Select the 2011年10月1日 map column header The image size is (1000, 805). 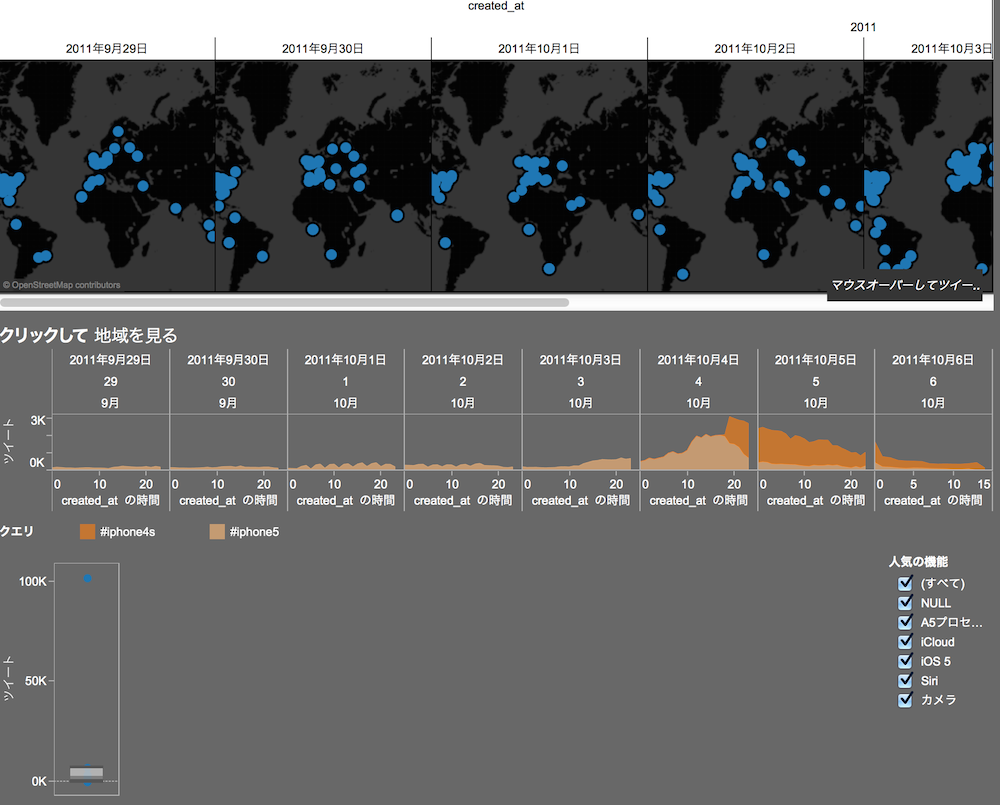click(538, 48)
